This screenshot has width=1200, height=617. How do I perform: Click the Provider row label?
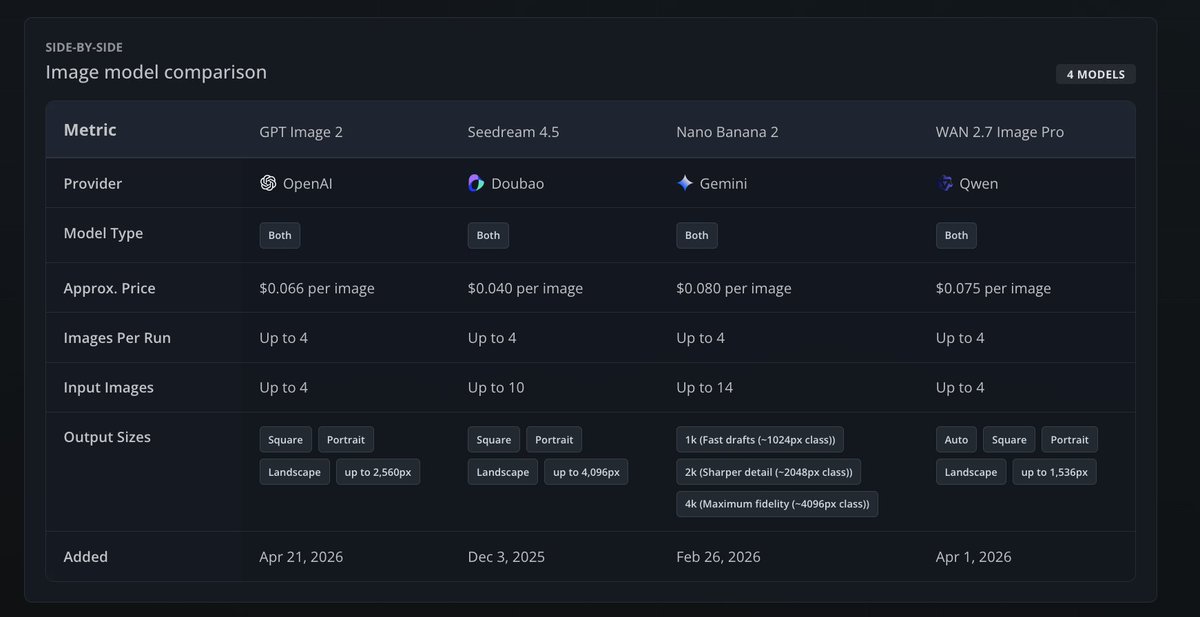click(x=93, y=183)
